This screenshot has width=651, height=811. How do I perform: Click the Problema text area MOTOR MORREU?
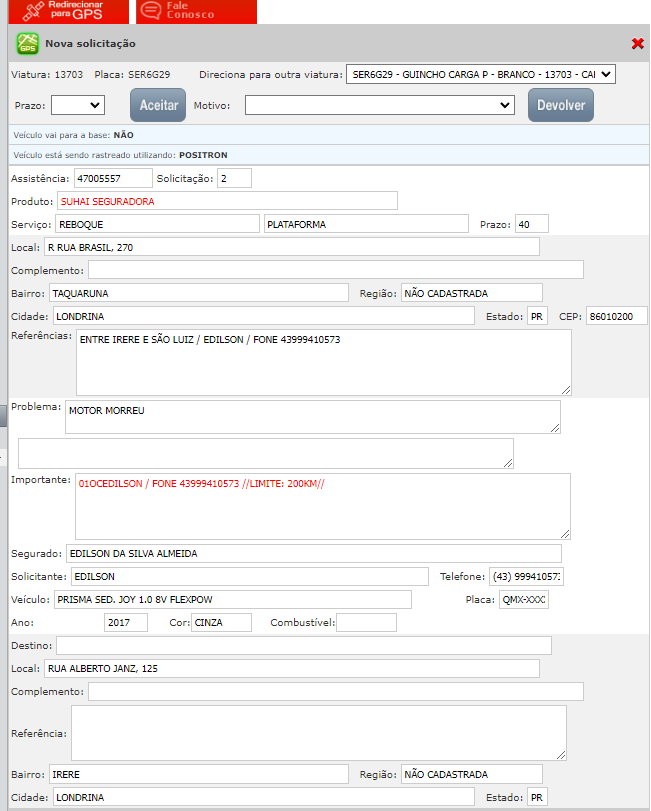pyautogui.click(x=312, y=417)
